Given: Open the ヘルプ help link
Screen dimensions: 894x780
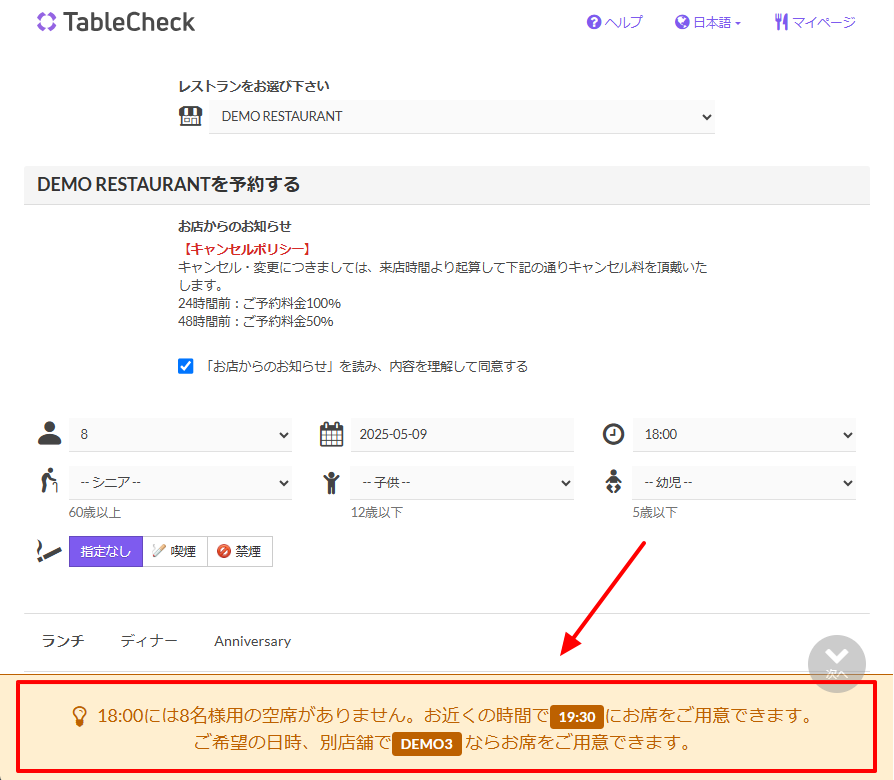Looking at the screenshot, I should click(615, 22).
